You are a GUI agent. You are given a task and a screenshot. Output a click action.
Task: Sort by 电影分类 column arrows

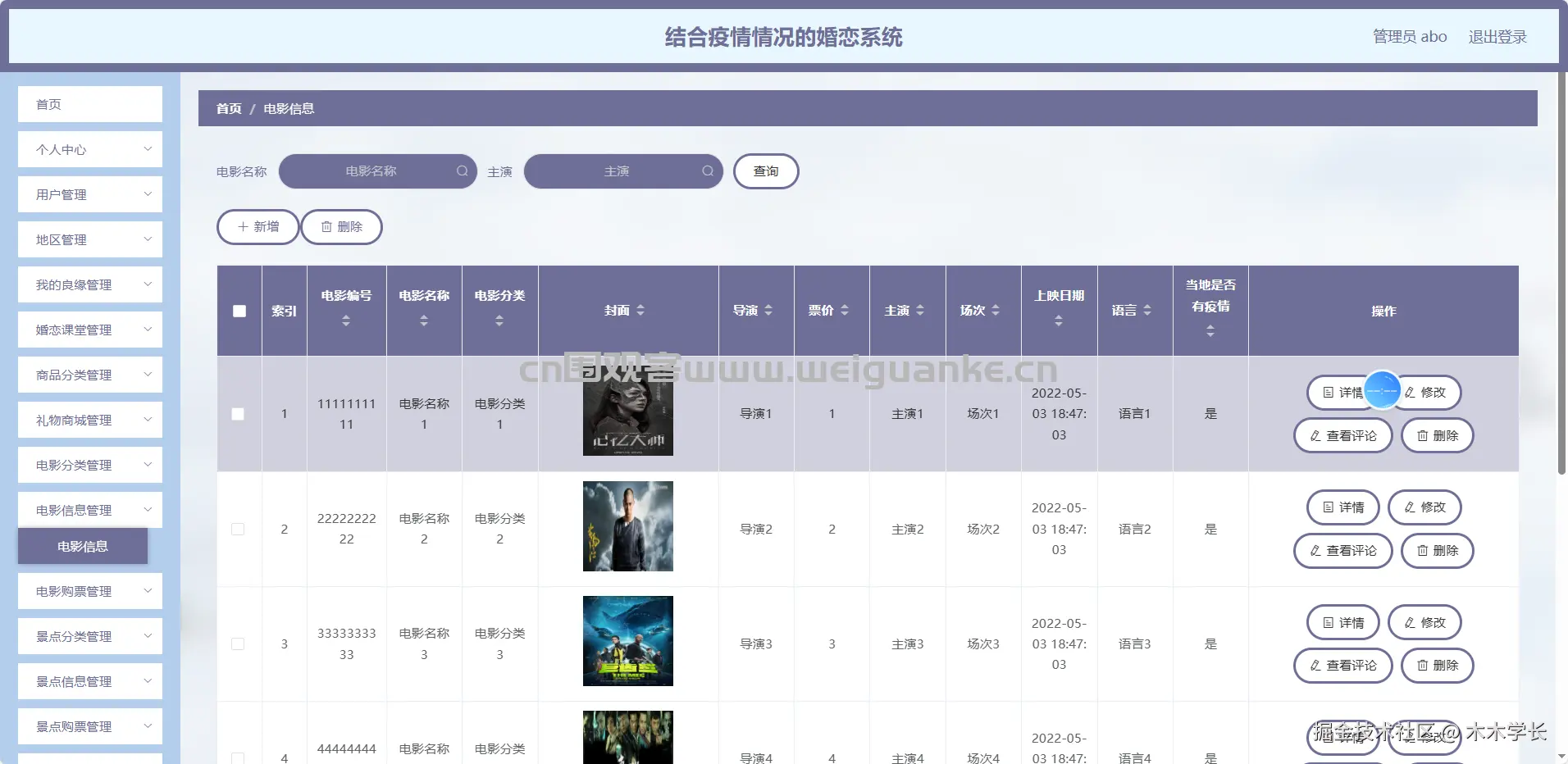point(499,321)
